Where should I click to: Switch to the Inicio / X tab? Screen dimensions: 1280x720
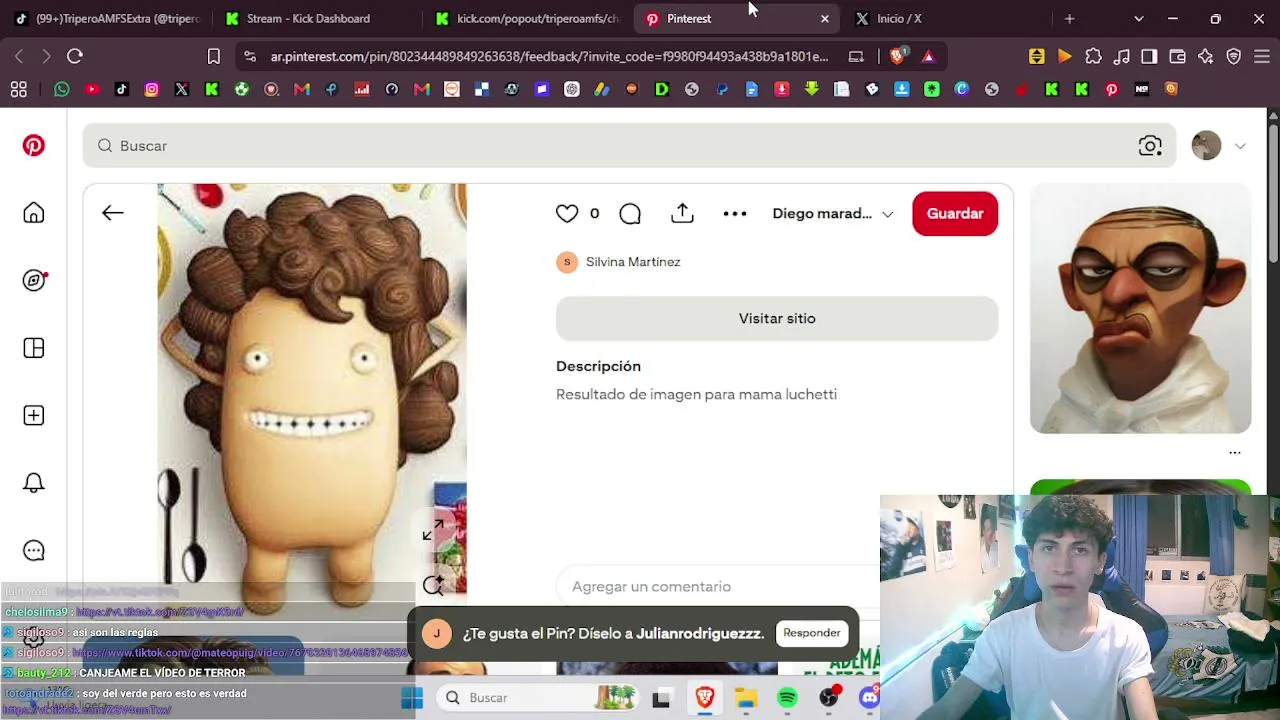tap(946, 19)
